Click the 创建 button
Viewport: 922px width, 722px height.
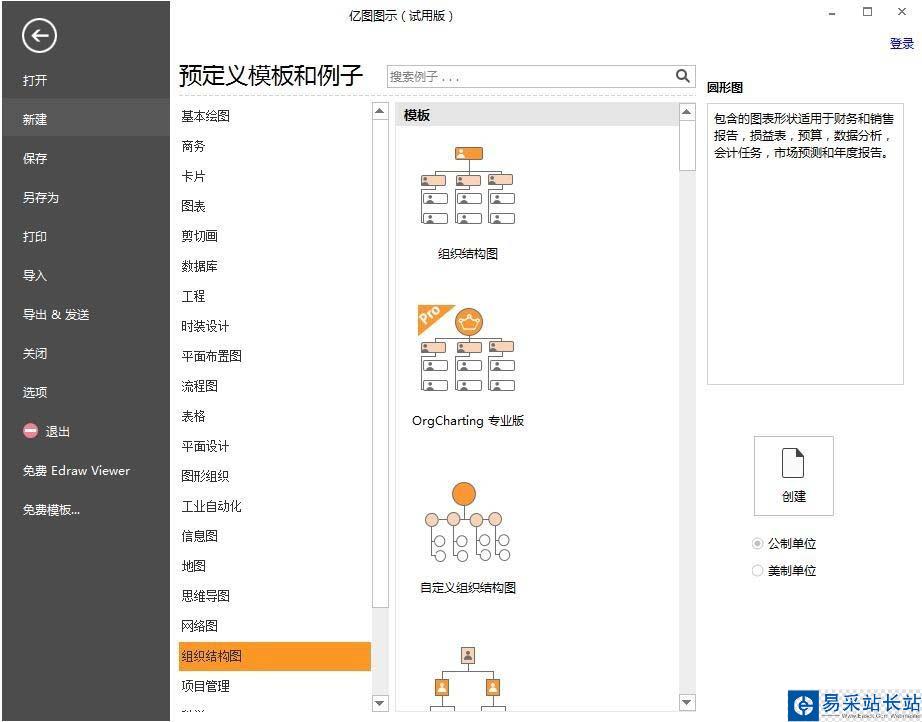793,476
